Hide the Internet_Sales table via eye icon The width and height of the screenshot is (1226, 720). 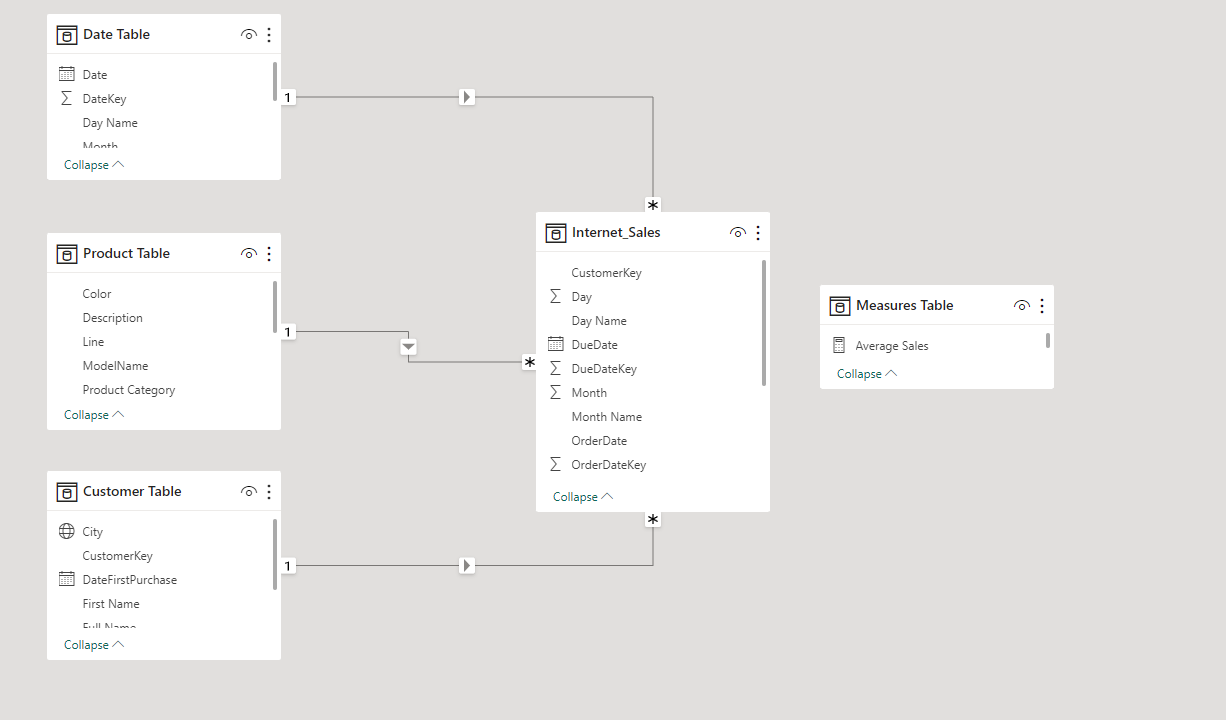[x=738, y=233]
